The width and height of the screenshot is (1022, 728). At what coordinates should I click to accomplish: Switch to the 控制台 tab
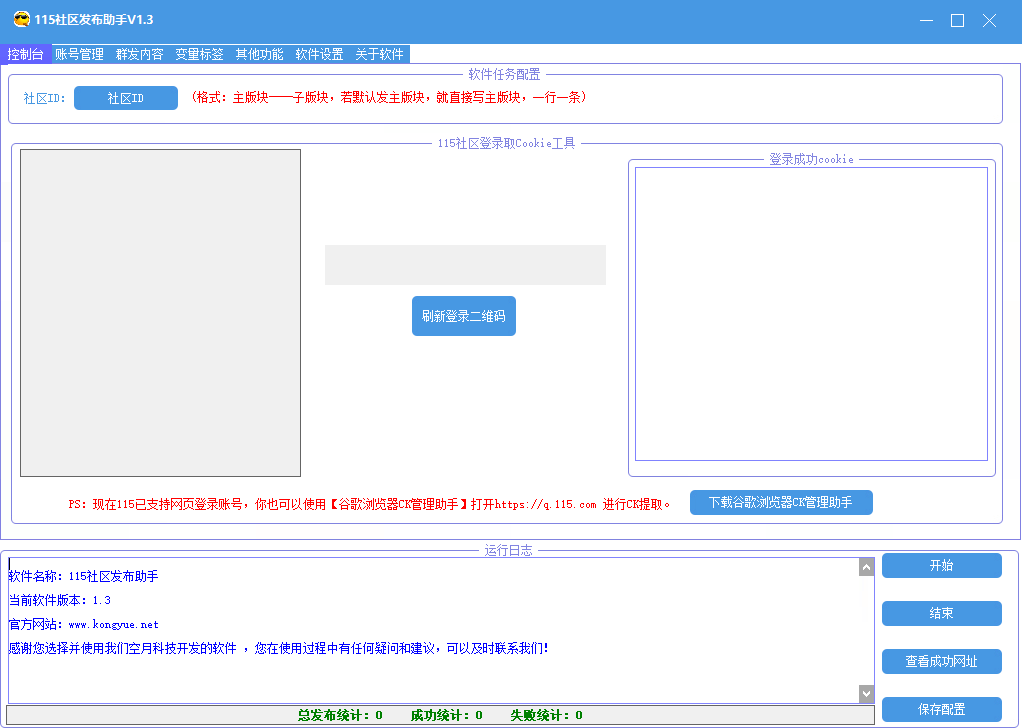coord(25,54)
